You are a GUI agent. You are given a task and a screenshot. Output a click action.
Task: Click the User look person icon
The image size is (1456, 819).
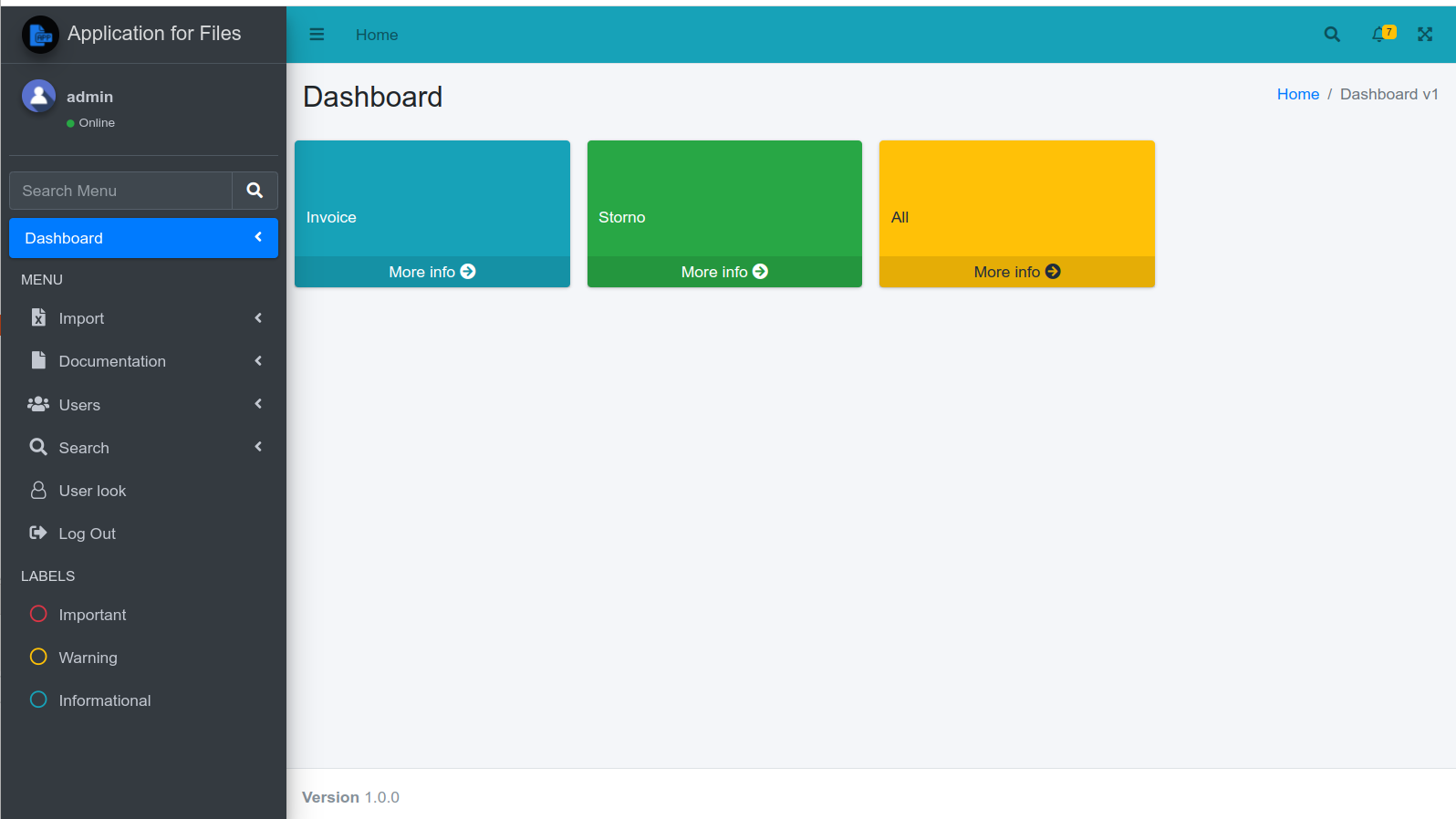coord(38,490)
